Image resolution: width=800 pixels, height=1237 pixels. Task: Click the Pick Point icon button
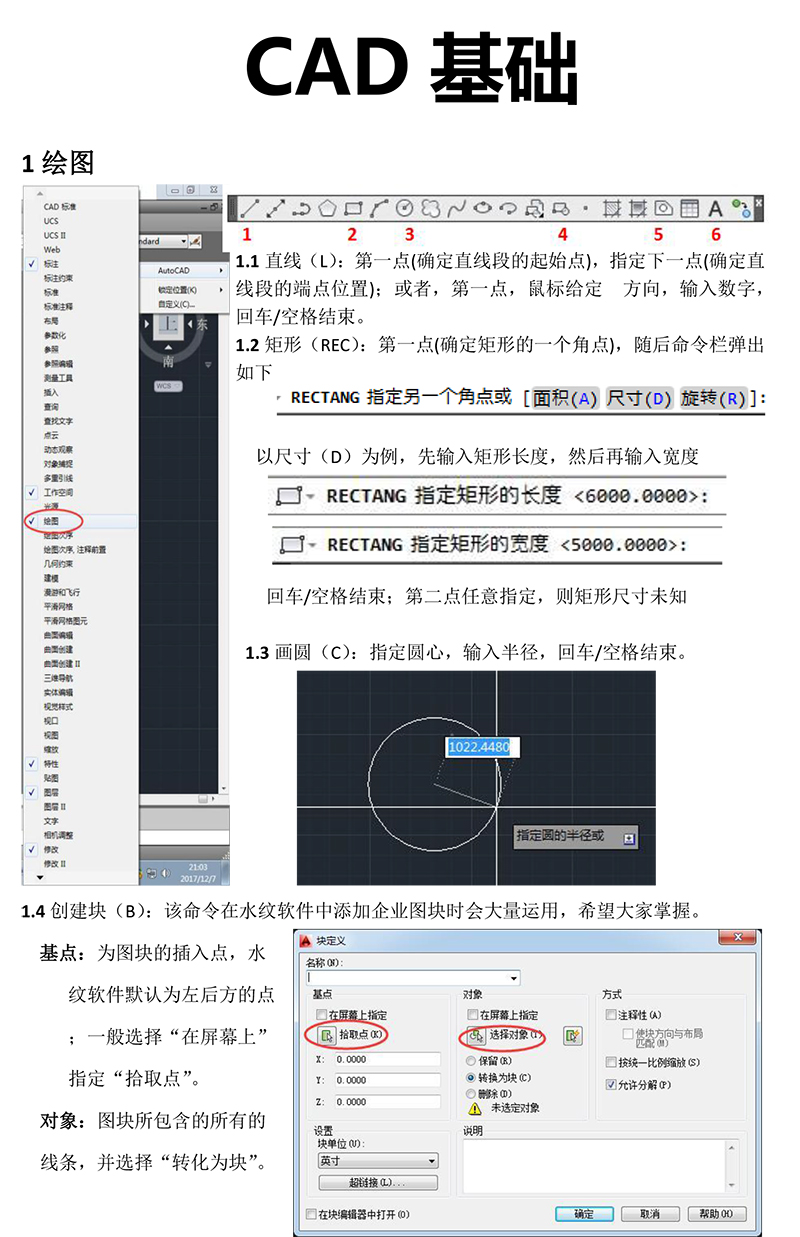327,1035
